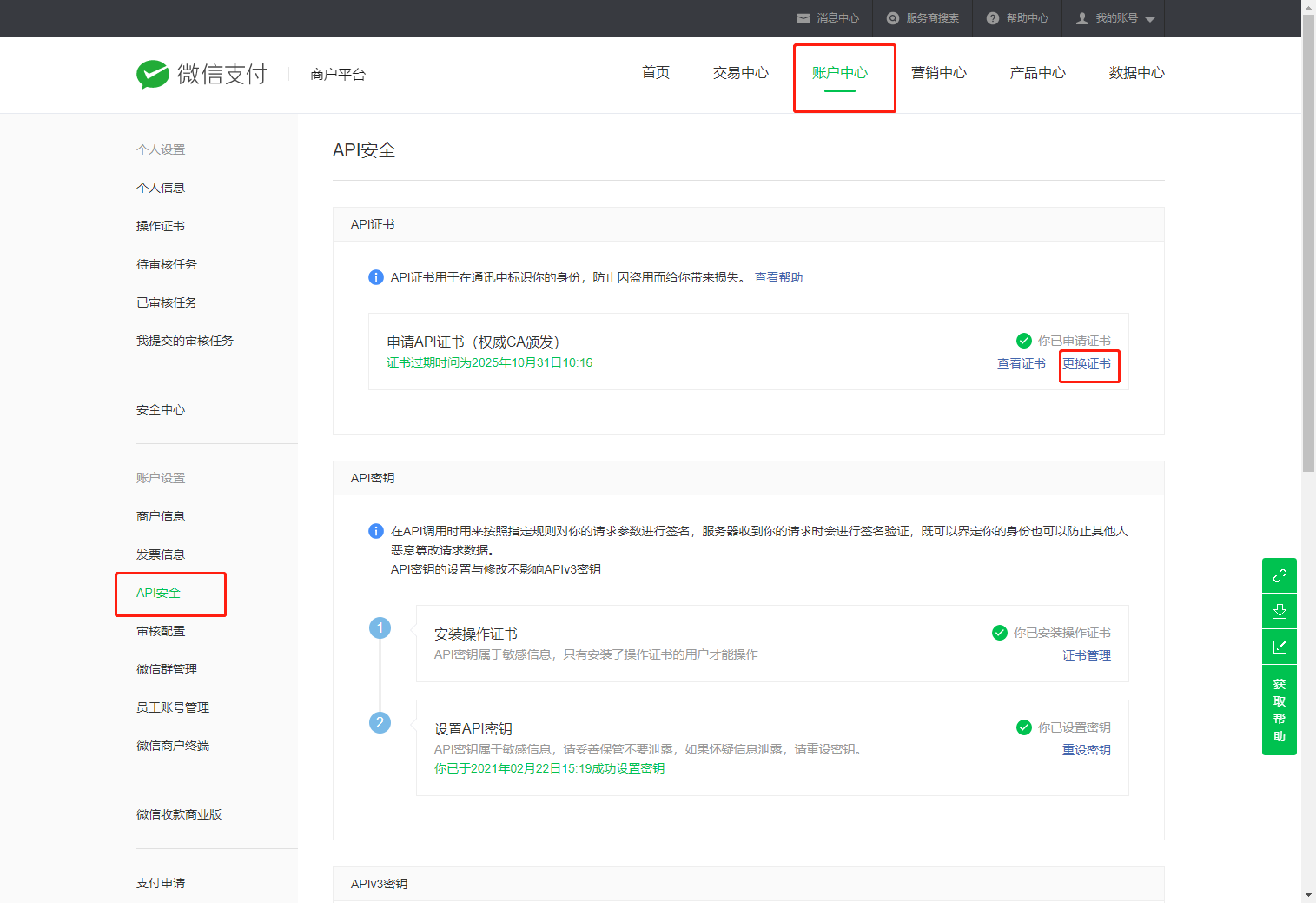
Task: Open 安全中心 in the sidebar
Action: click(x=161, y=409)
